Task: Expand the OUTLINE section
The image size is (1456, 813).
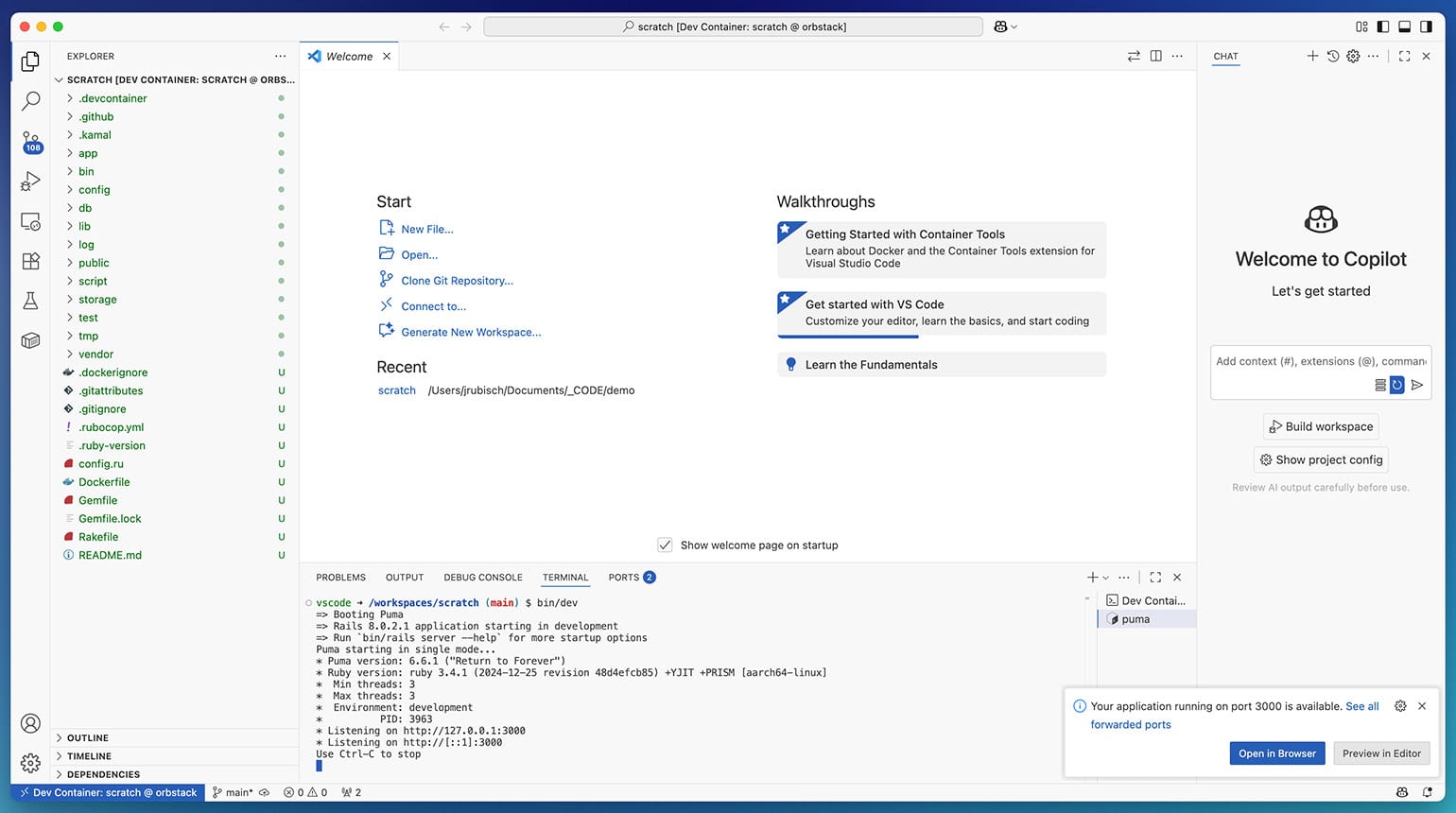Action: pos(88,738)
